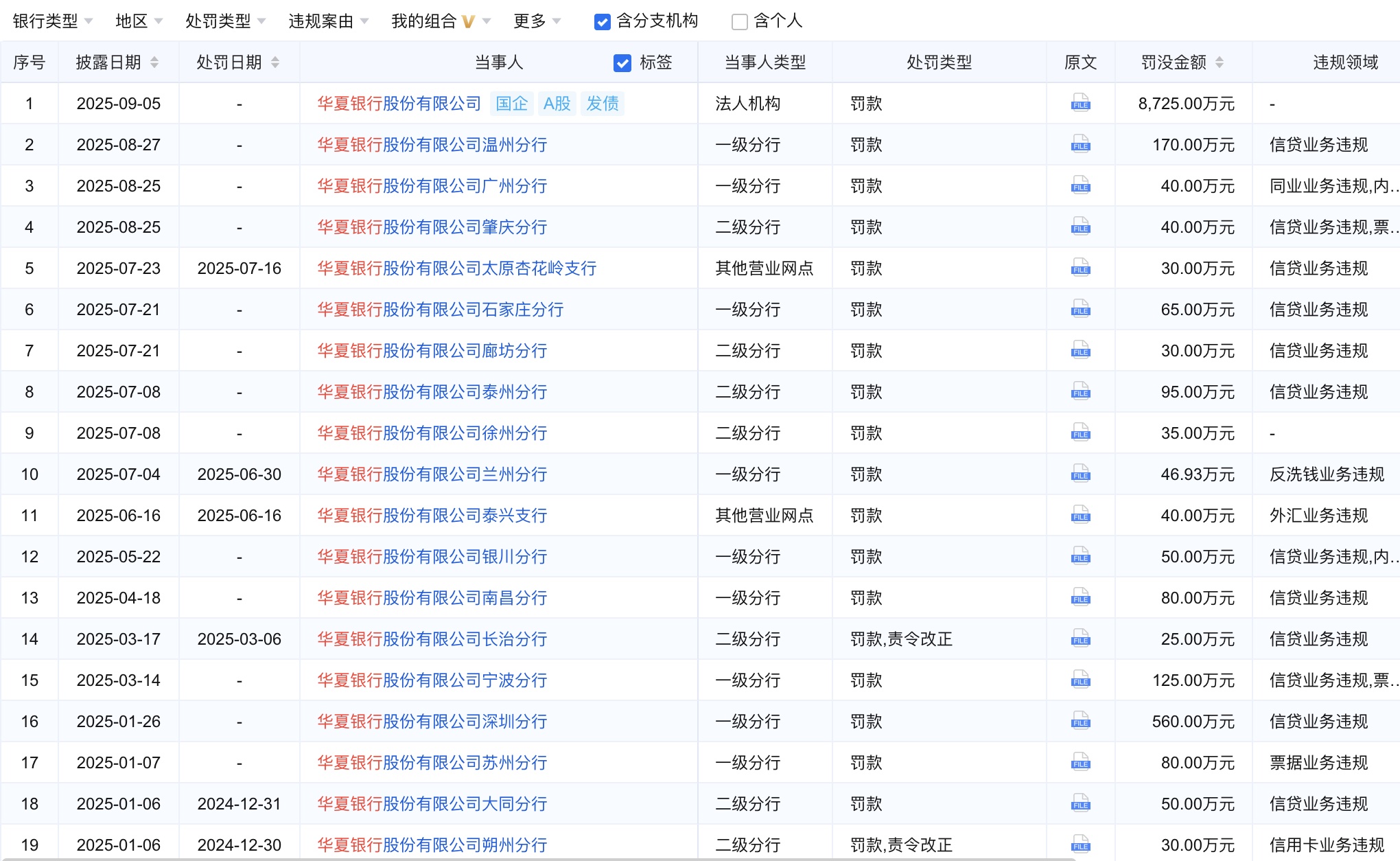The height and width of the screenshot is (861, 1400).
Task: Uncheck the 含分支机构 checkbox
Action: tap(602, 22)
